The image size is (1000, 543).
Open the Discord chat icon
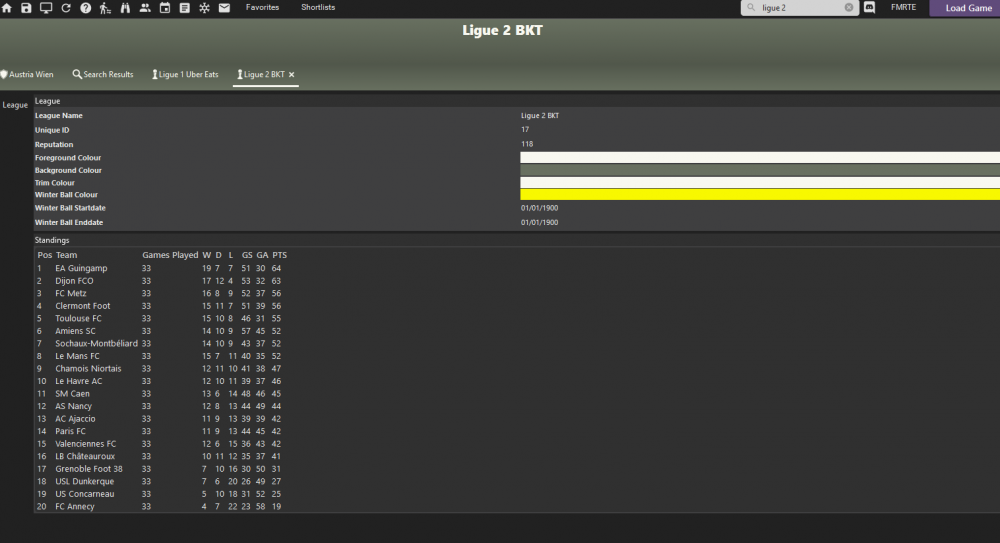click(x=869, y=8)
